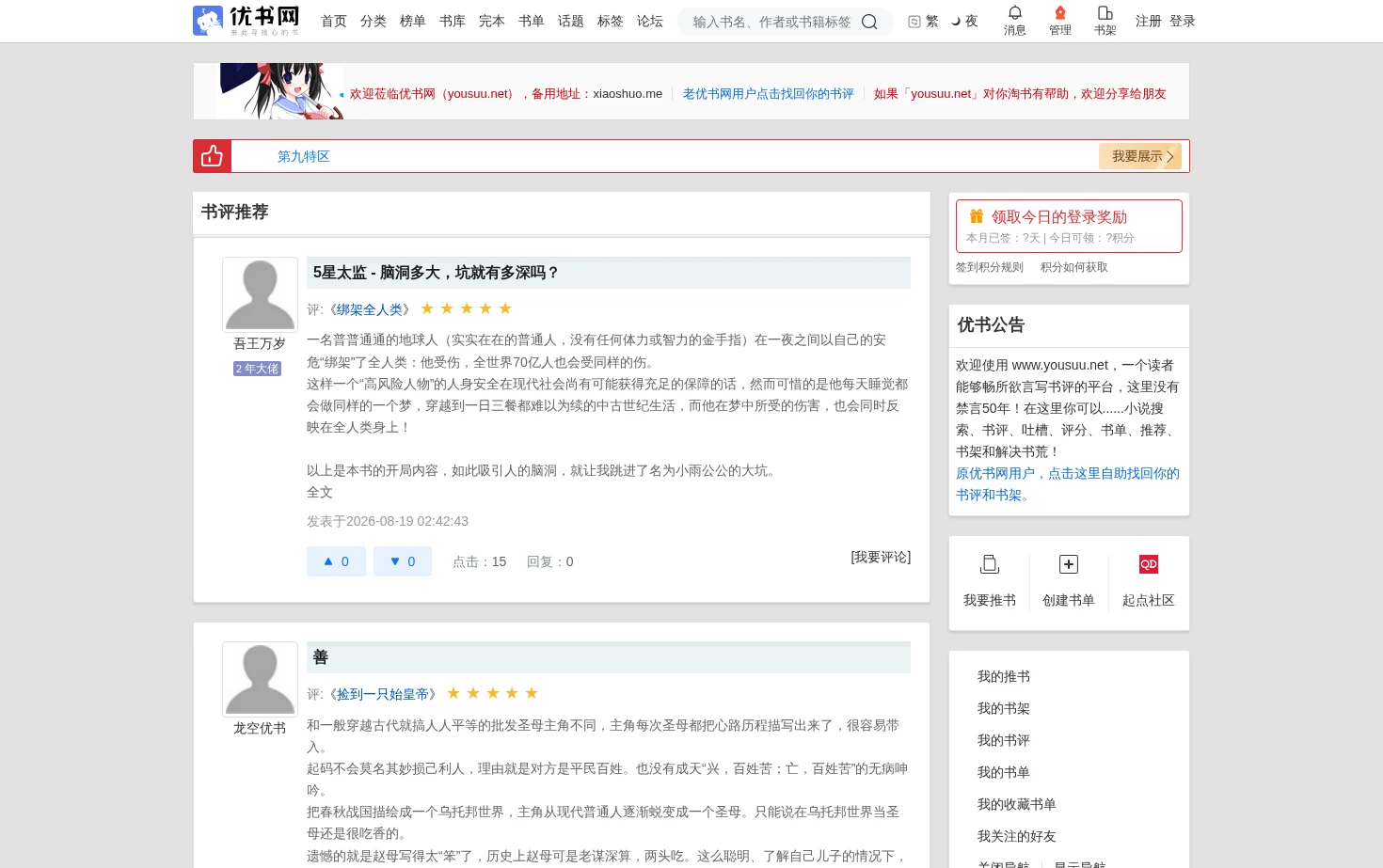This screenshot has height=868, width=1383.
Task: Open 榜单 navigation item
Action: tap(413, 21)
